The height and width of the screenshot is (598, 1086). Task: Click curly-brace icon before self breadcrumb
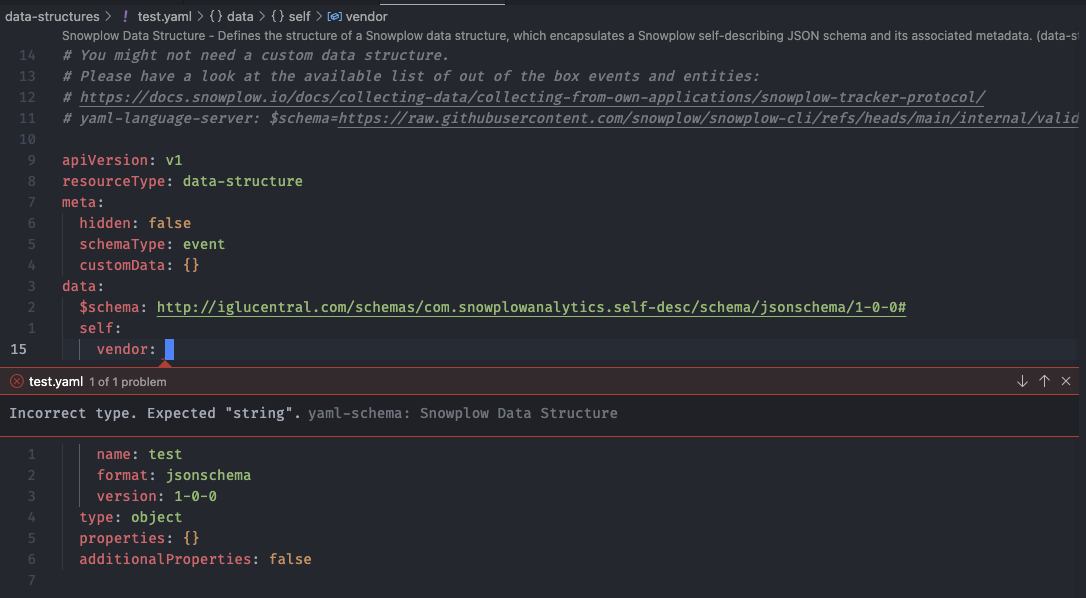(x=277, y=16)
